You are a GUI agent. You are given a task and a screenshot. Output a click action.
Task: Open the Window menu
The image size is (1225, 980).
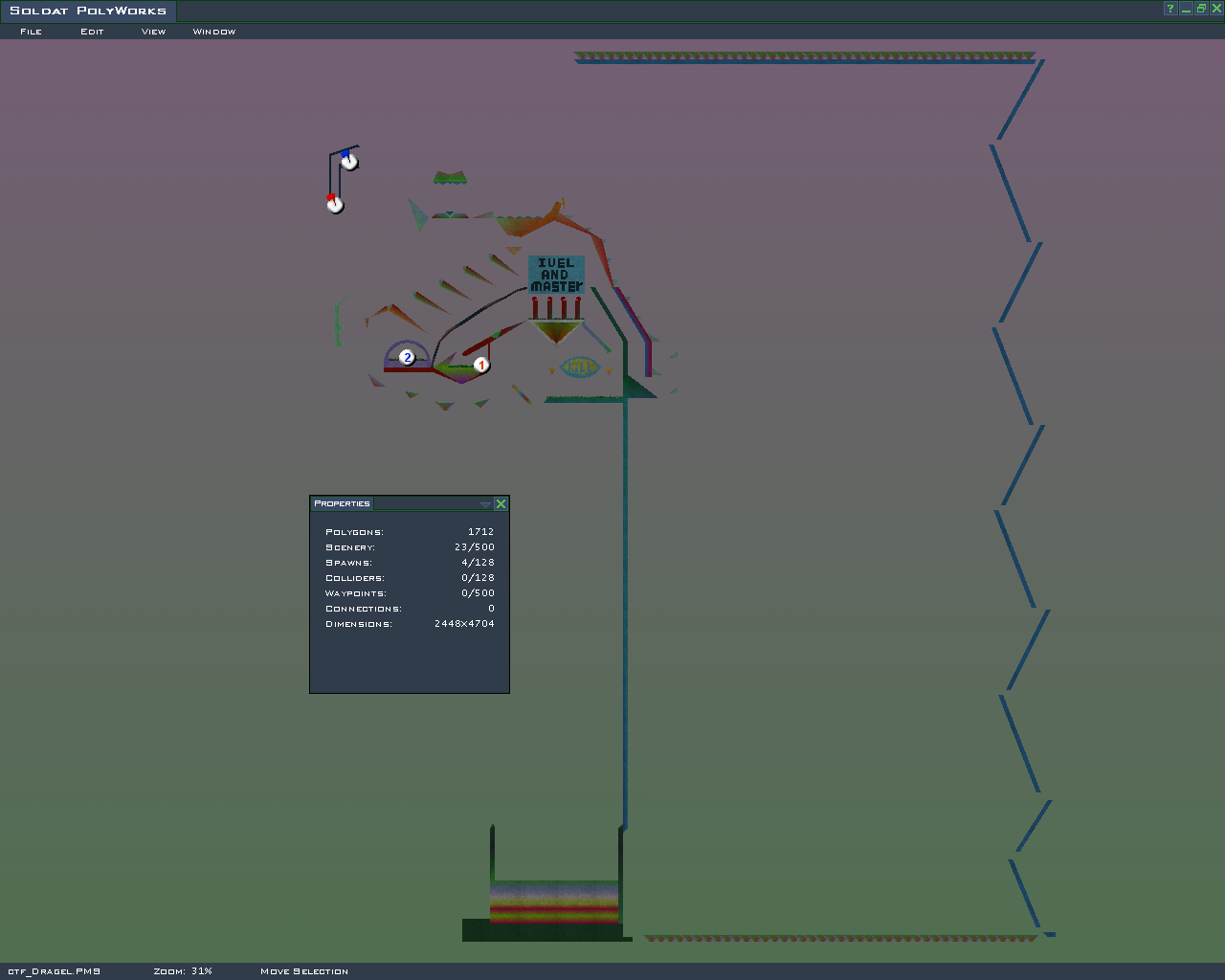click(213, 32)
